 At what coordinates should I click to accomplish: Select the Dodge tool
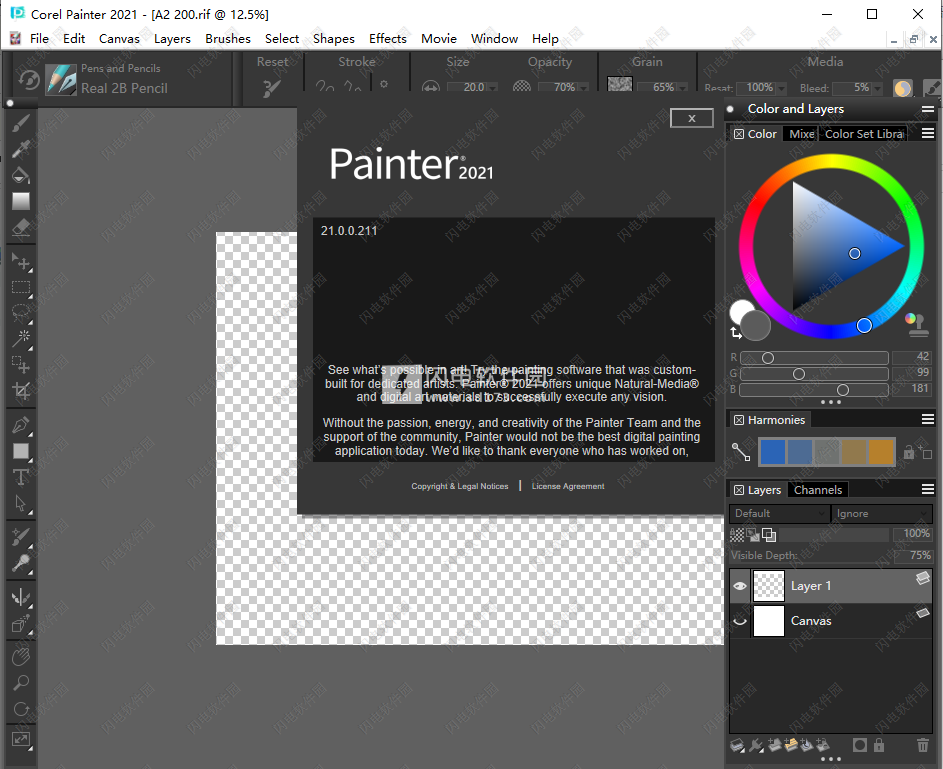(x=20, y=563)
